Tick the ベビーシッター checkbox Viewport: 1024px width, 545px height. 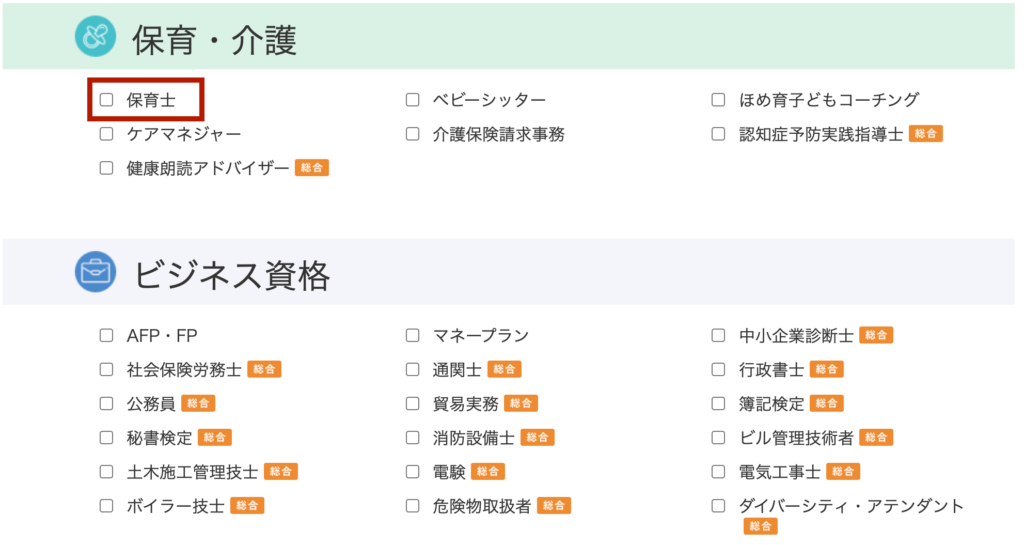click(x=413, y=100)
